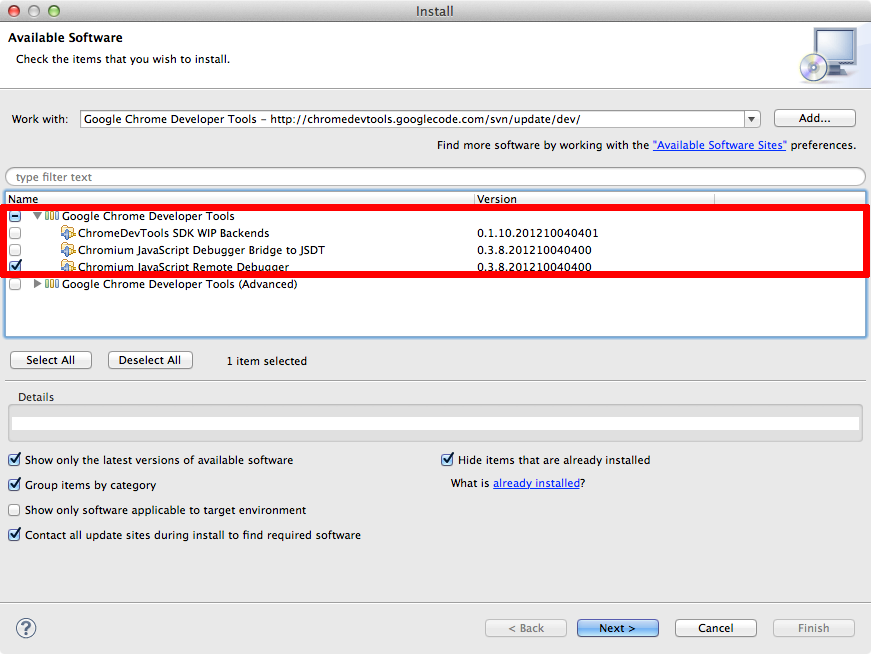Toggle Contact all update sites during install

(14, 535)
